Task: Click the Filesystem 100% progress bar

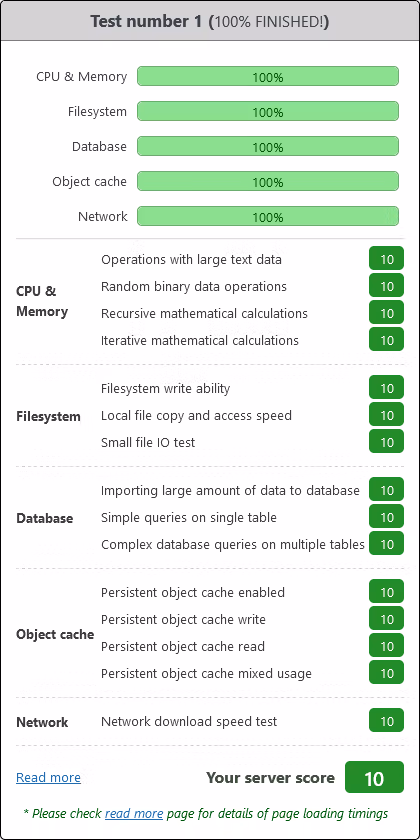Action: coord(268,111)
